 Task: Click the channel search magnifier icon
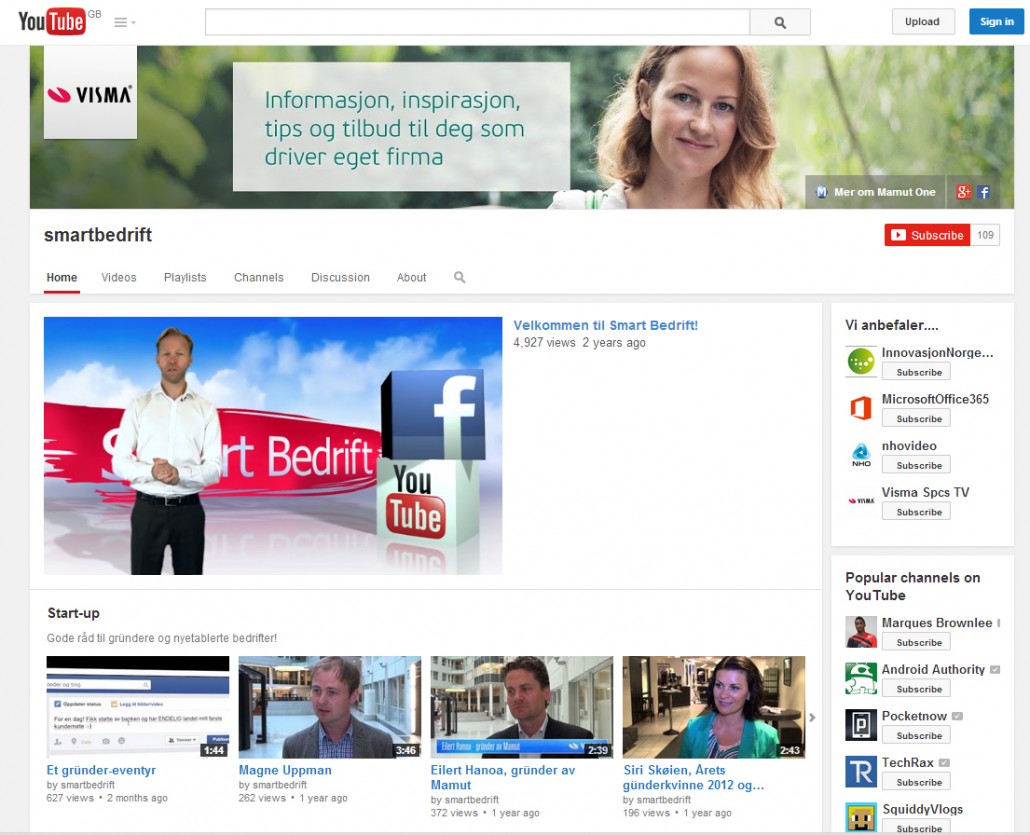click(460, 277)
